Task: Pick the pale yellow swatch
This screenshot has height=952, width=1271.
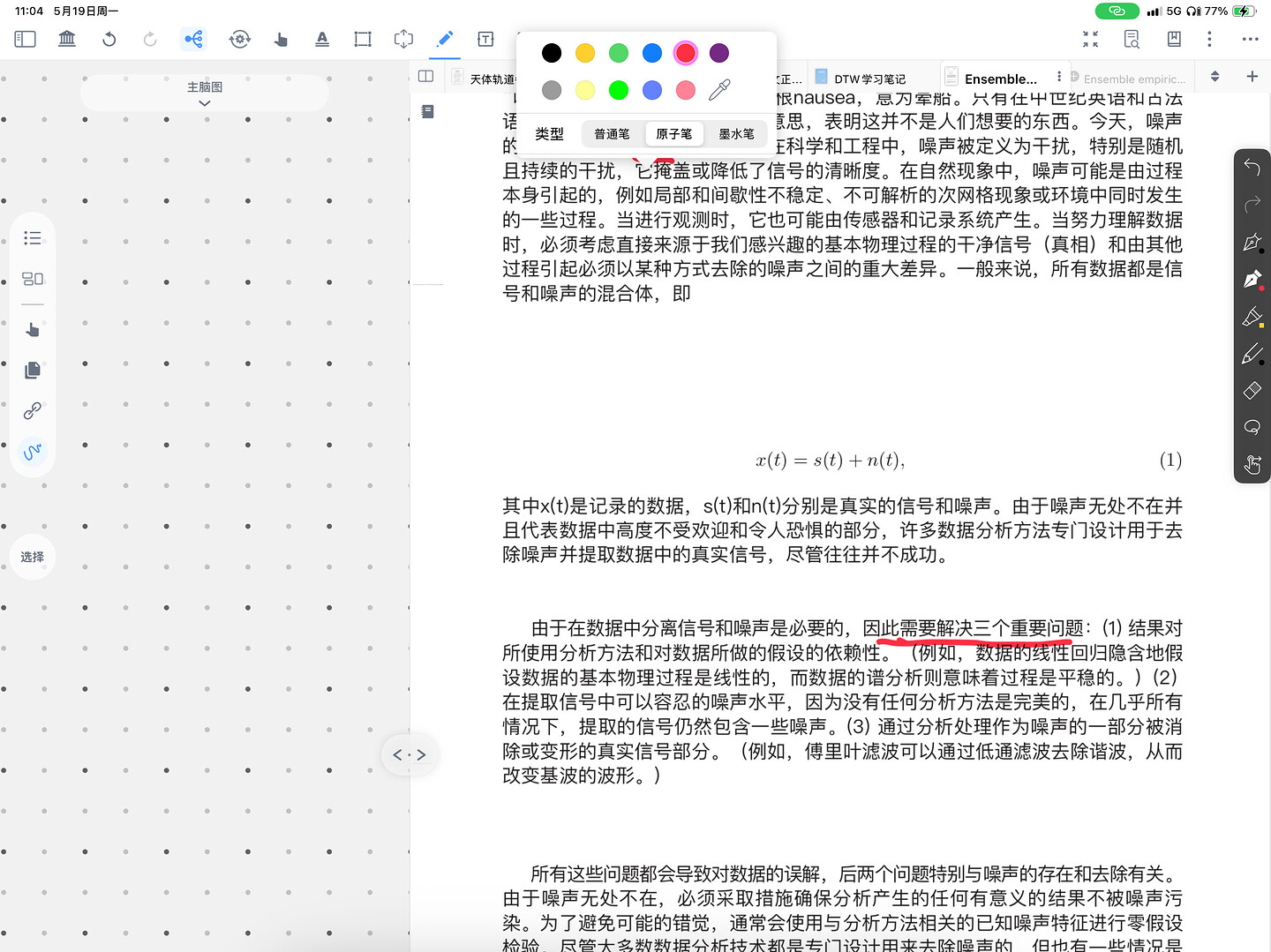Action: 585,90
